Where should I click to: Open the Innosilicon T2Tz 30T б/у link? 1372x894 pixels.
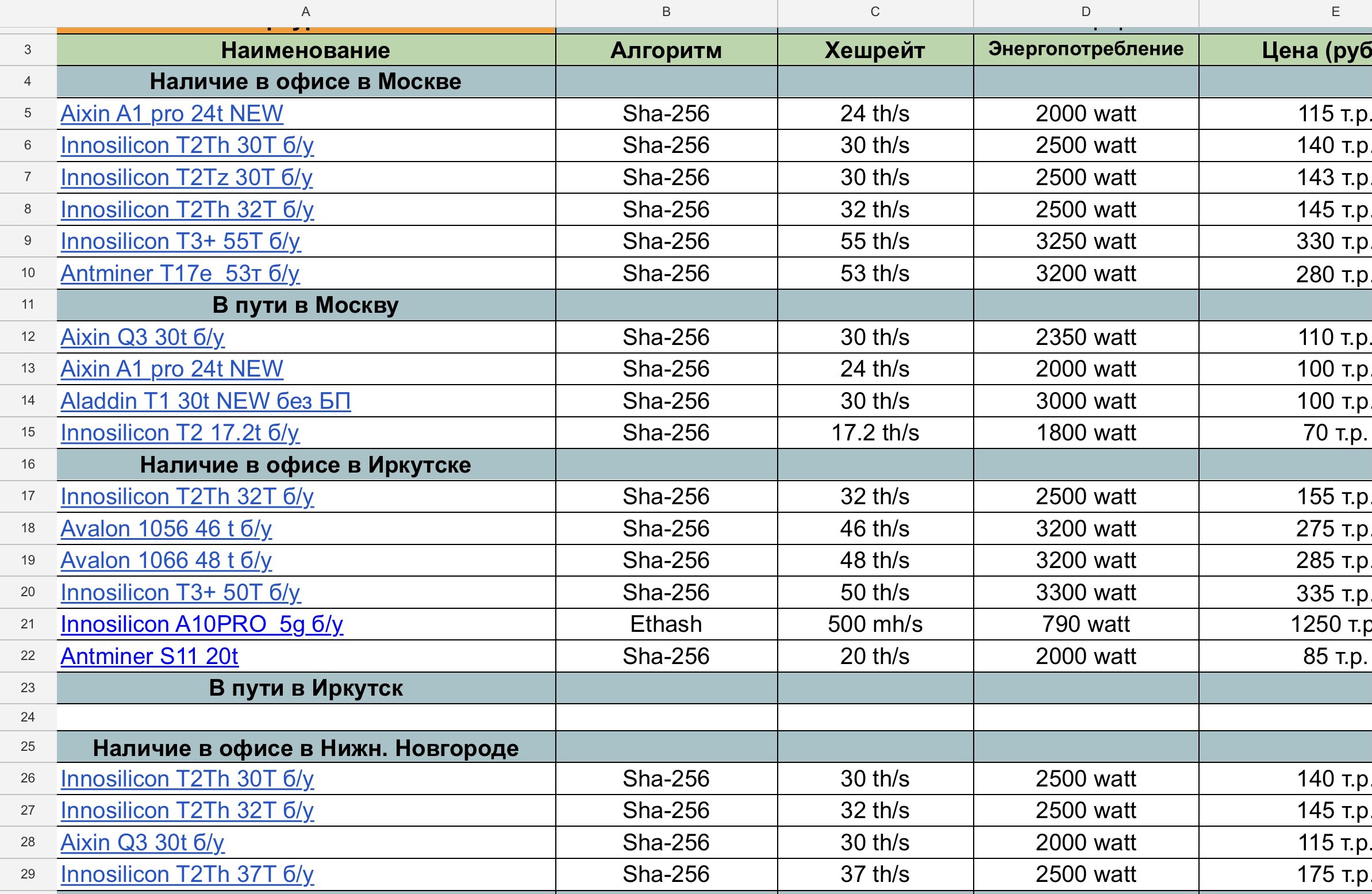pos(187,178)
